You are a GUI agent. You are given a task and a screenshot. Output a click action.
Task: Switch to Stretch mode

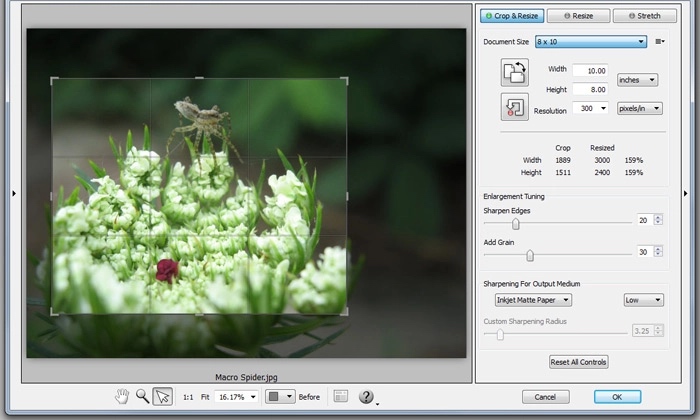[644, 16]
